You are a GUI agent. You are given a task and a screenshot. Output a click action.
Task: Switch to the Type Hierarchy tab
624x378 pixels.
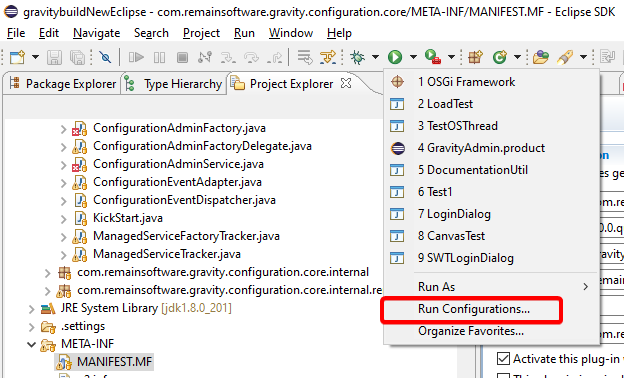[x=173, y=84]
